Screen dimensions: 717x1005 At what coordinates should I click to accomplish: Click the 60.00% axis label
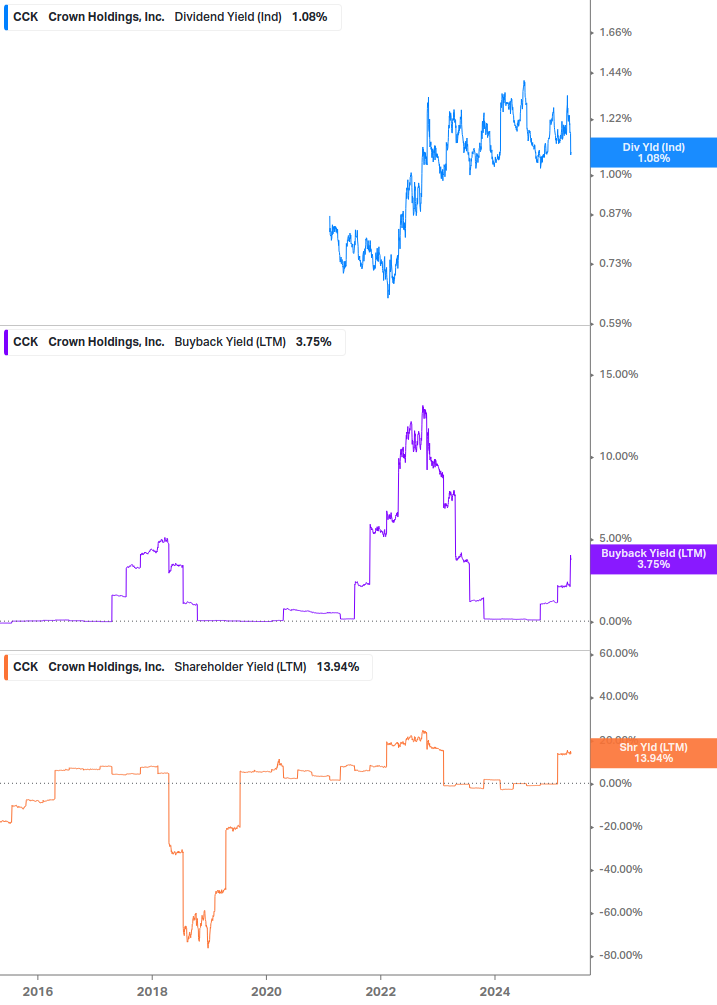click(x=618, y=654)
